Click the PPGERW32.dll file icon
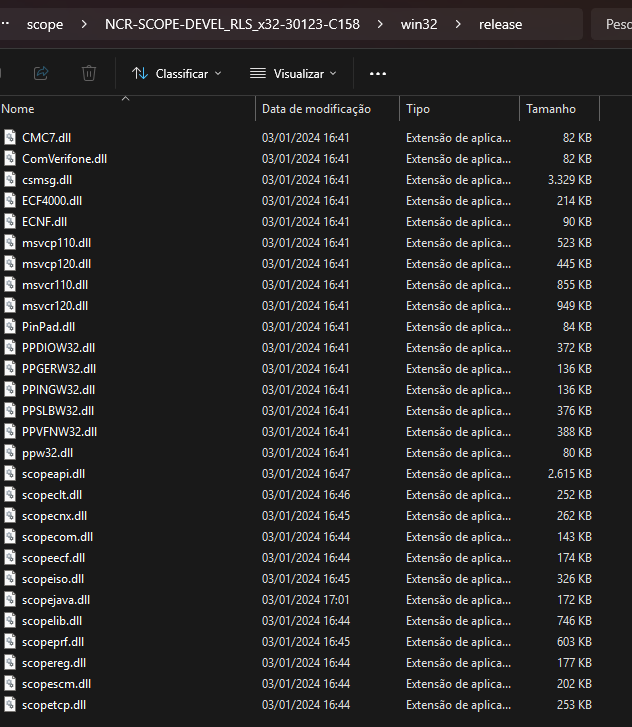The width and height of the screenshot is (632, 727). (x=10, y=369)
